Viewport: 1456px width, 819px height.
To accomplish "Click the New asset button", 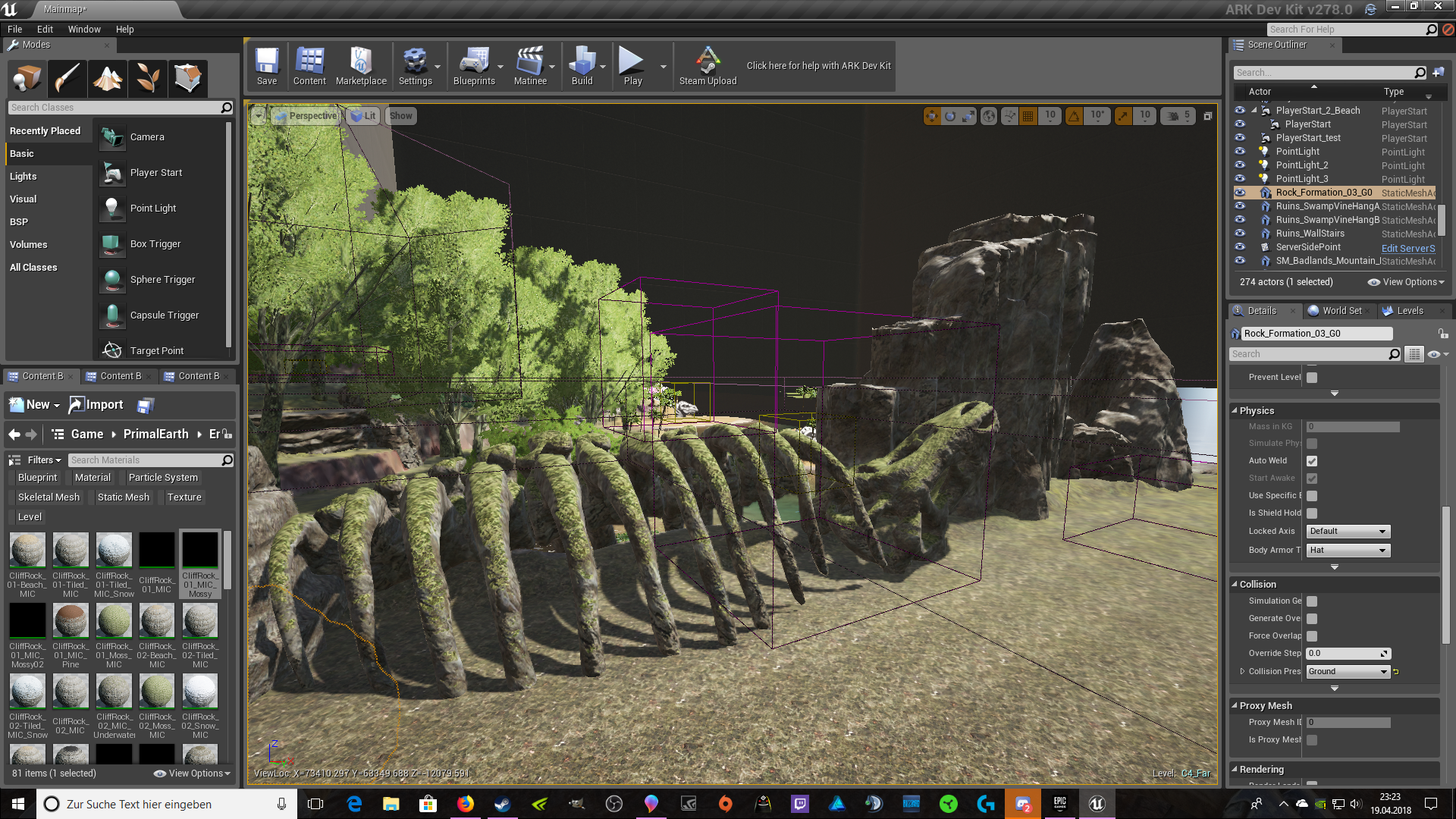I will [34, 405].
